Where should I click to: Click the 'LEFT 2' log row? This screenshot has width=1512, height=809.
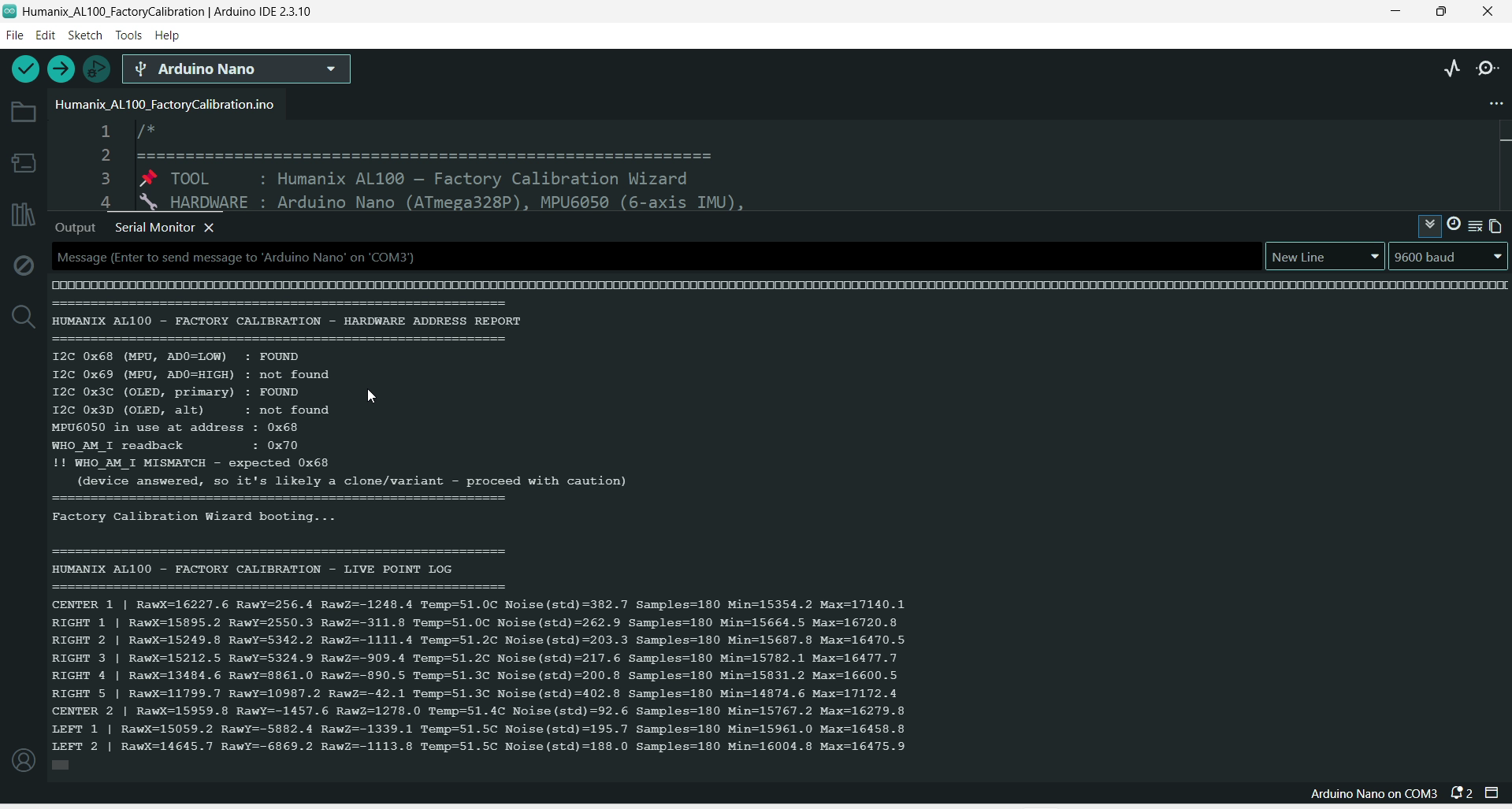(x=478, y=747)
